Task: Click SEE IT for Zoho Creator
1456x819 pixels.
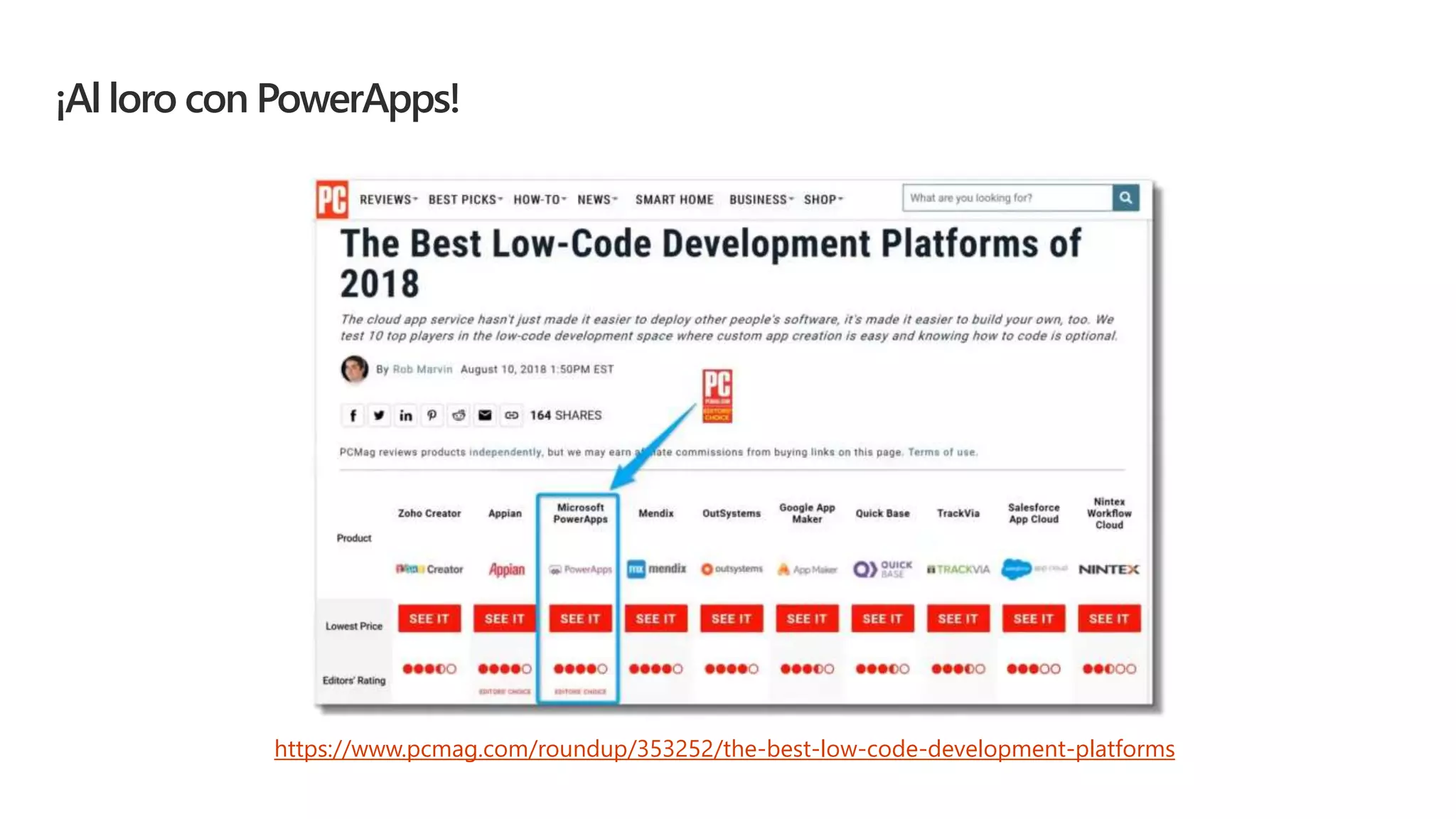Action: click(429, 619)
